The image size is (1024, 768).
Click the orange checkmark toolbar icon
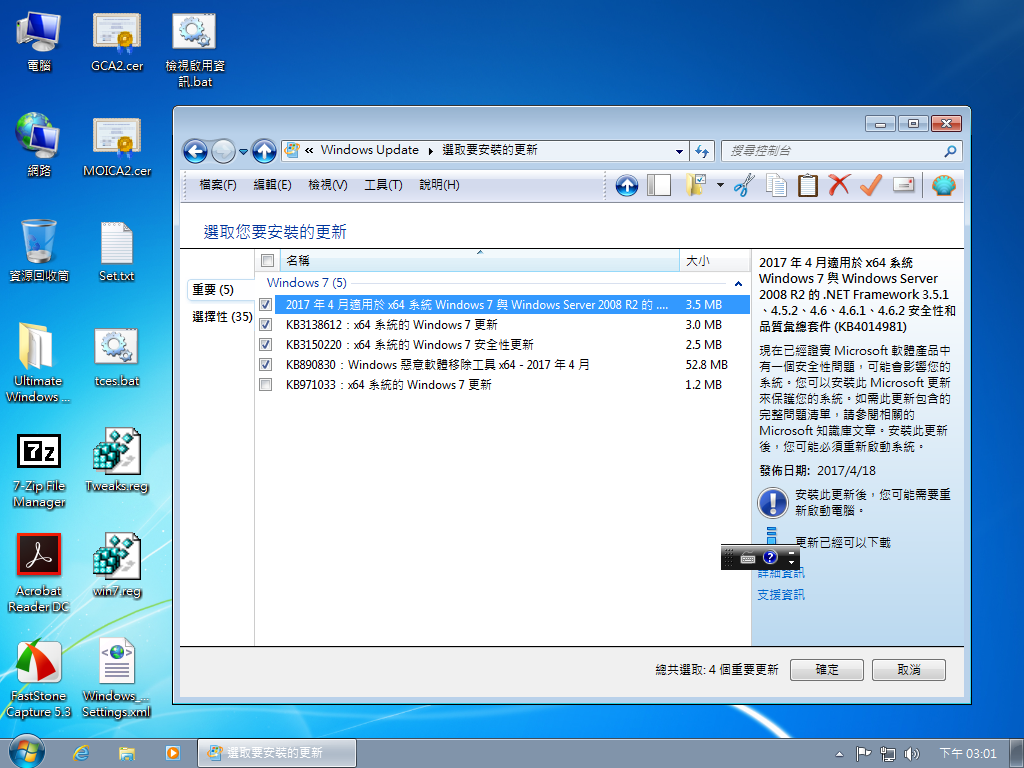pos(871,185)
